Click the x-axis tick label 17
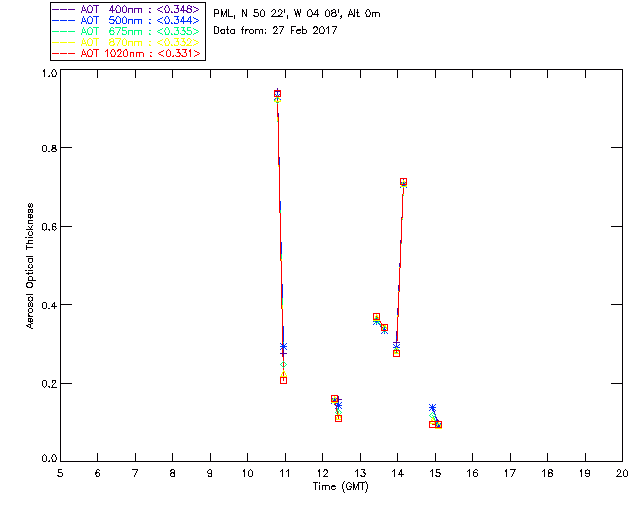The width and height of the screenshot is (640, 512). (510, 473)
